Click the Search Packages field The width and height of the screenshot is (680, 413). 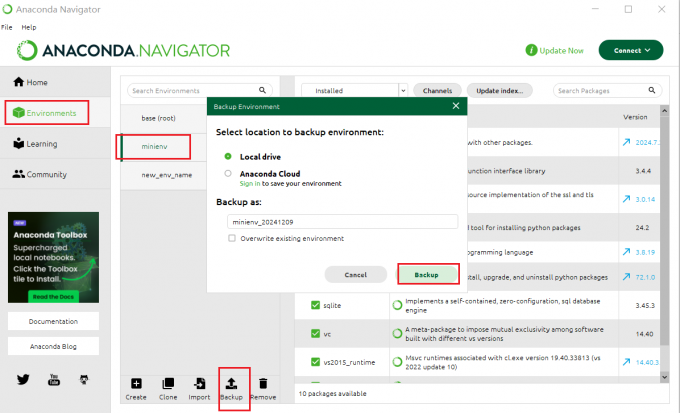[x=607, y=90]
